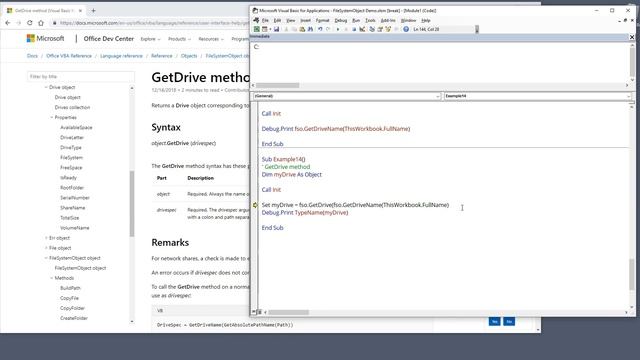Expand the Explore dropdown on docs page
640x360 pixels.
click(x=150, y=39)
